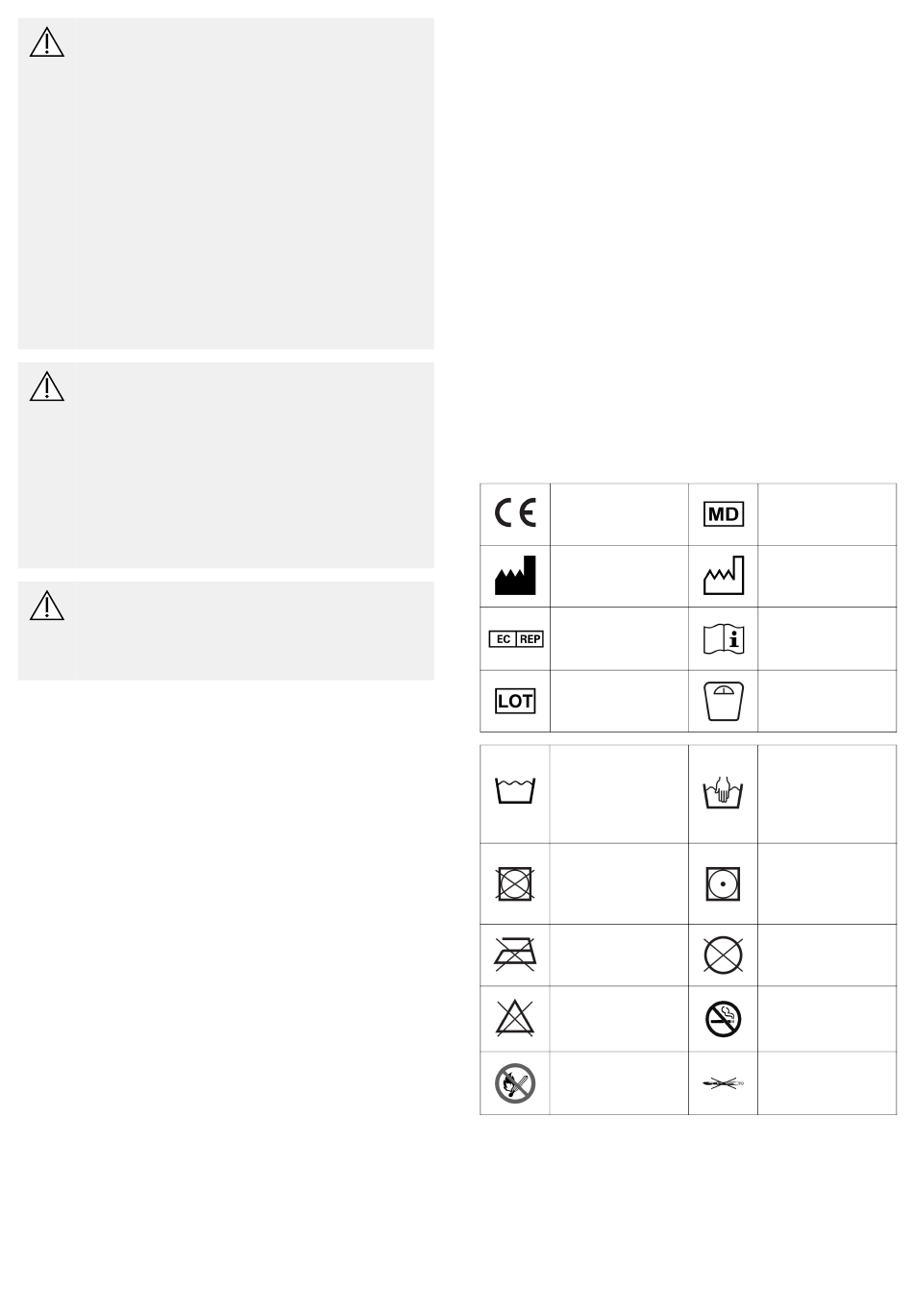Click the do-not-iron symbol

515,955
